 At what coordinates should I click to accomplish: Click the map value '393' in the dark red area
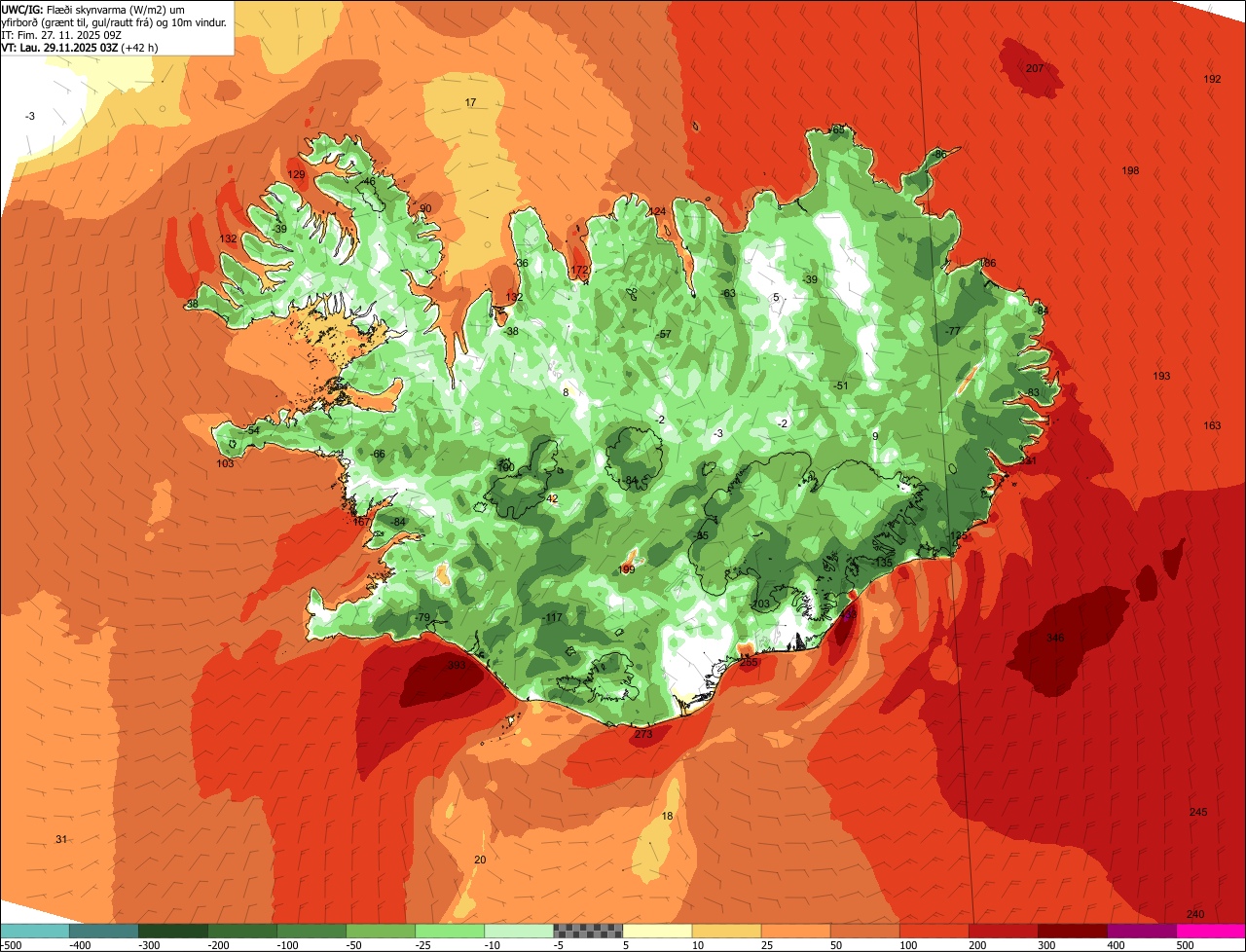coord(456,666)
